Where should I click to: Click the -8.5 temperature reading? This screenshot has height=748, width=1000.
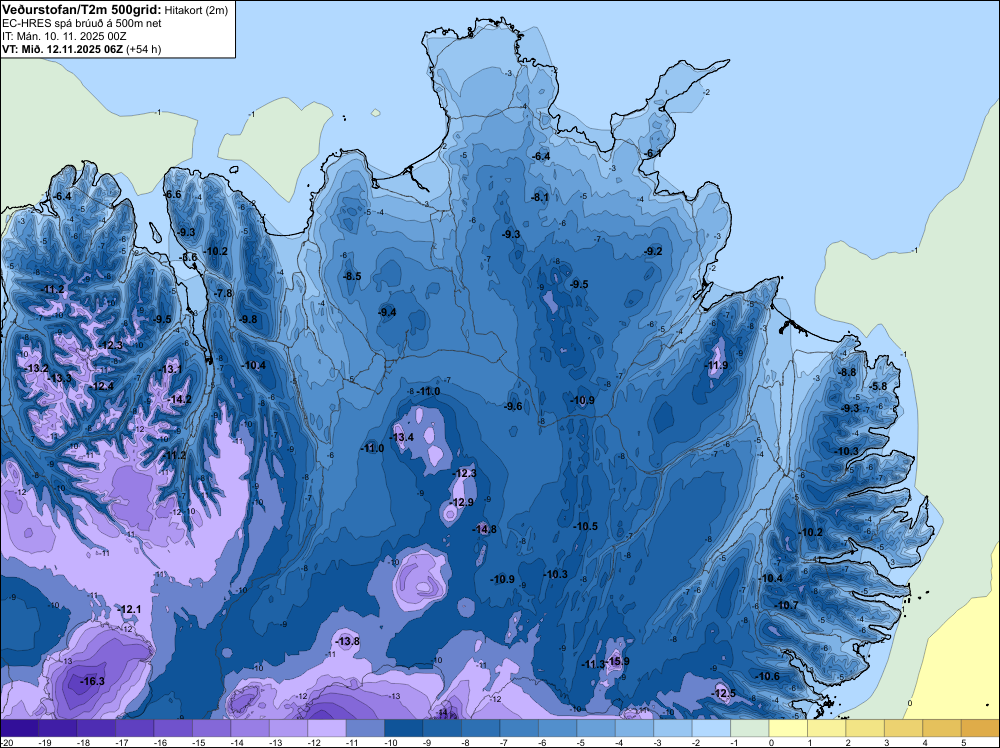(352, 277)
